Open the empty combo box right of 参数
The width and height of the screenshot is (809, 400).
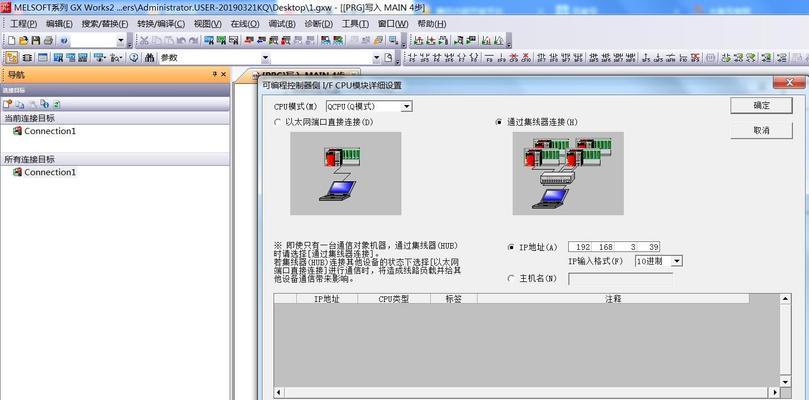click(376, 57)
